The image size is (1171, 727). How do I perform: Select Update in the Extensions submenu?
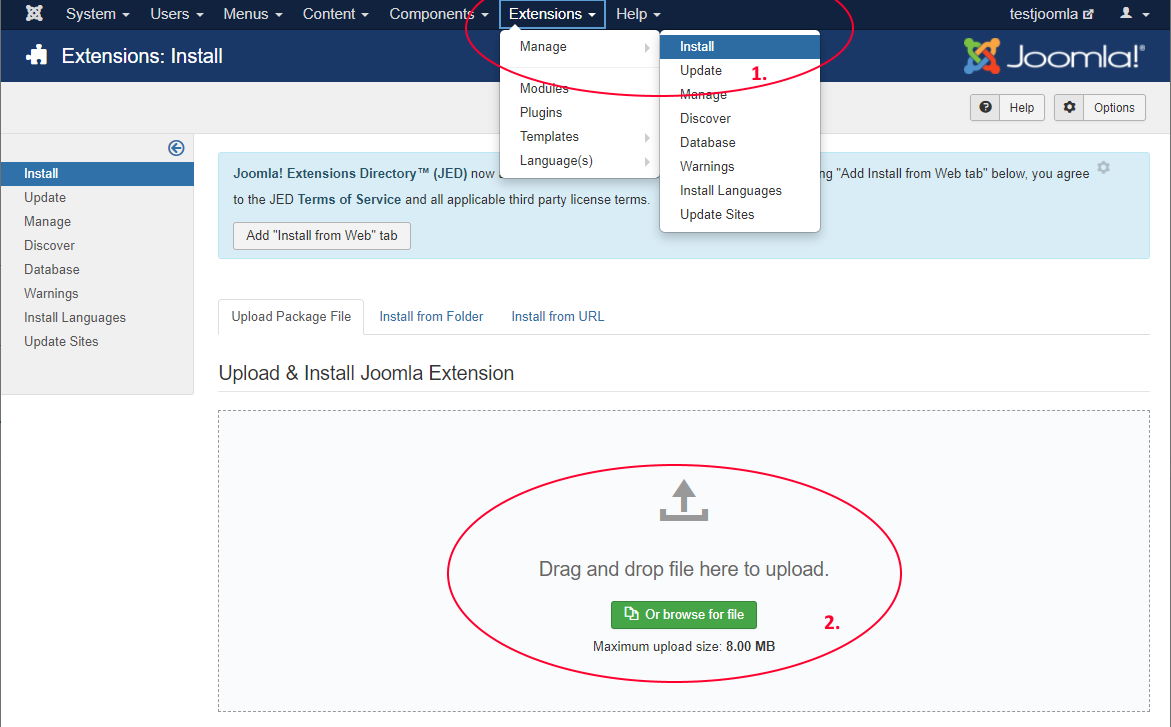tap(701, 71)
